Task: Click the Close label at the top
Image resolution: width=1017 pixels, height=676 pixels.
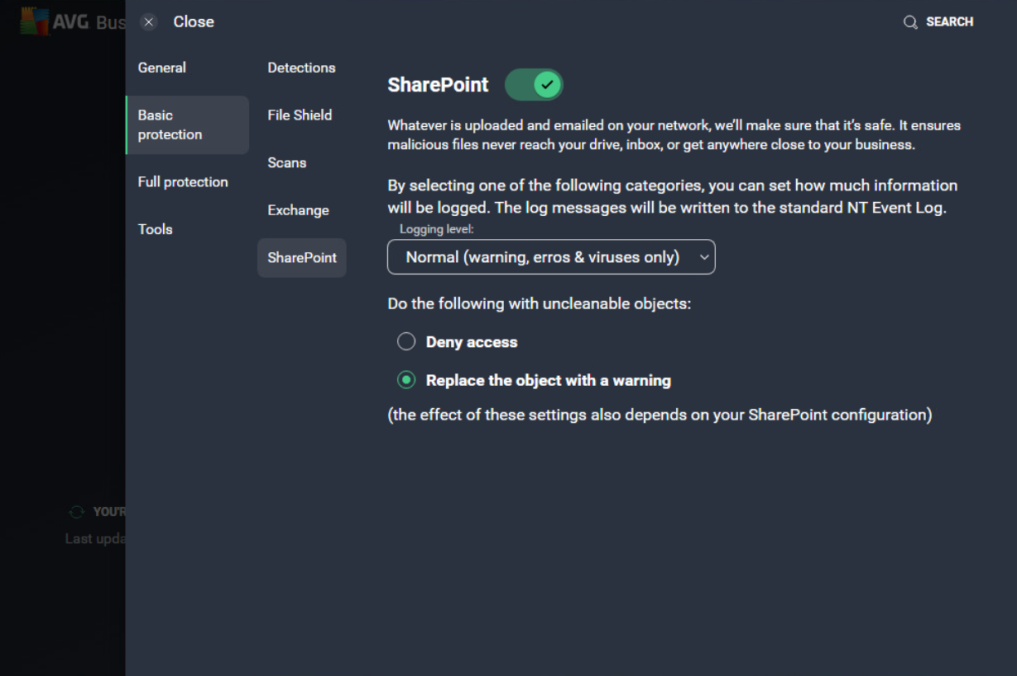Action: tap(193, 21)
